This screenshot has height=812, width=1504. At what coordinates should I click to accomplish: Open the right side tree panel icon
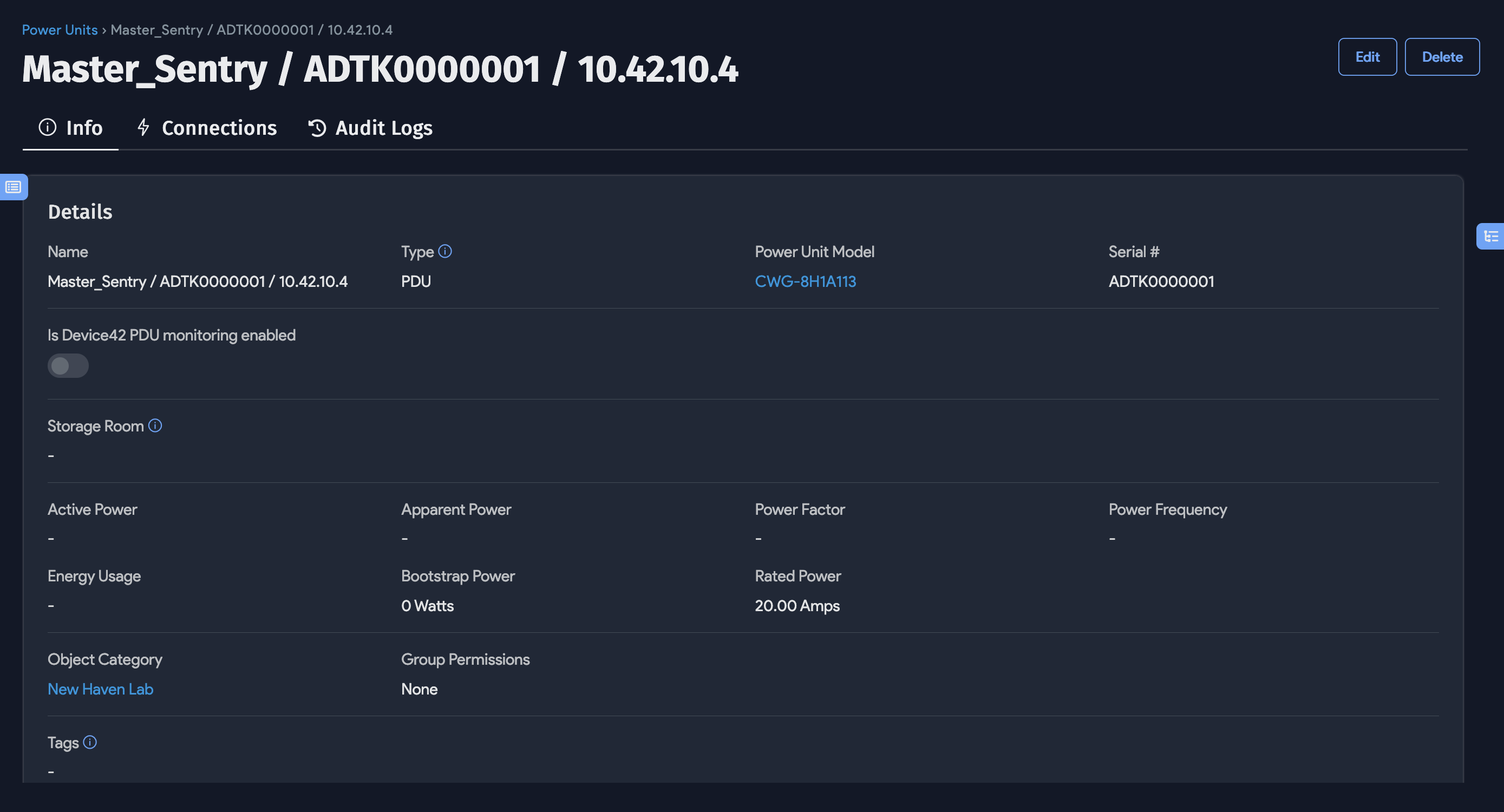1490,236
